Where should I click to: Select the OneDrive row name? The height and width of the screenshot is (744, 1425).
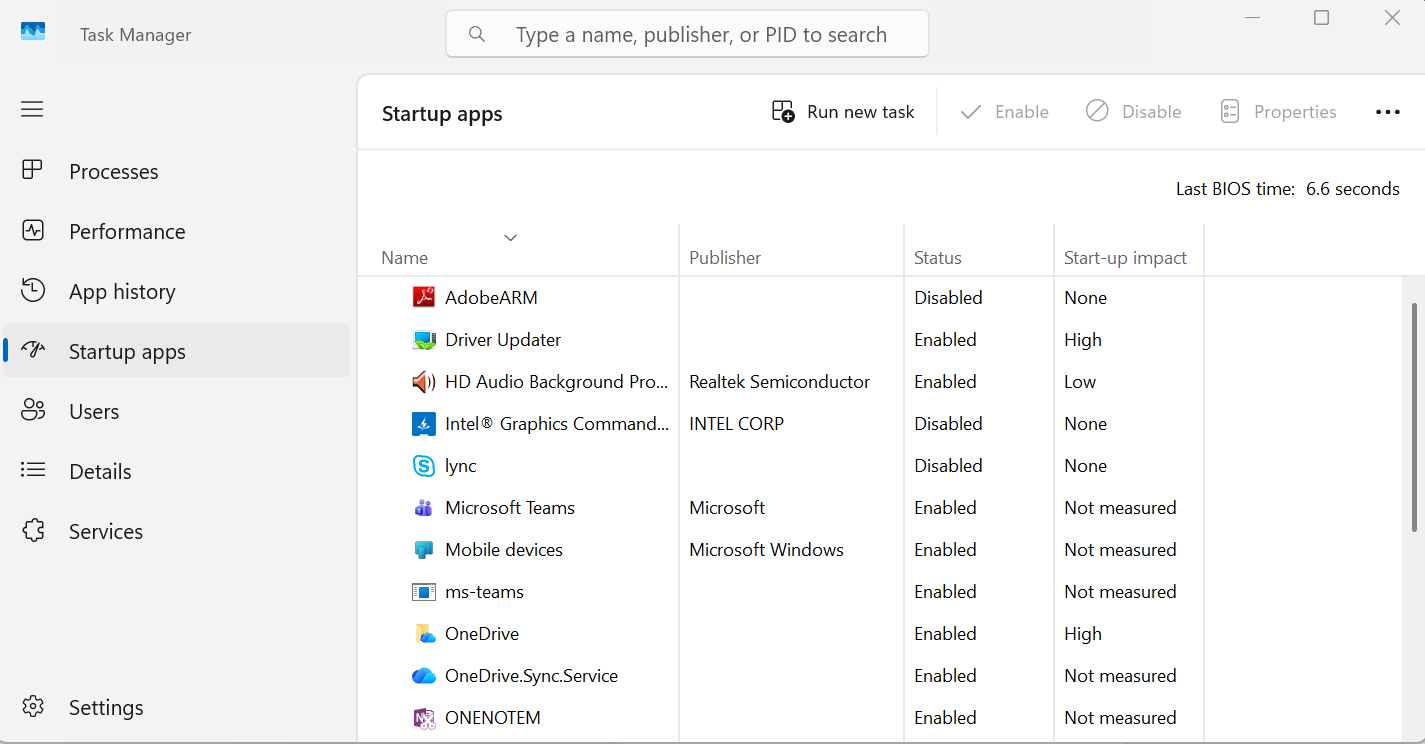(482, 634)
